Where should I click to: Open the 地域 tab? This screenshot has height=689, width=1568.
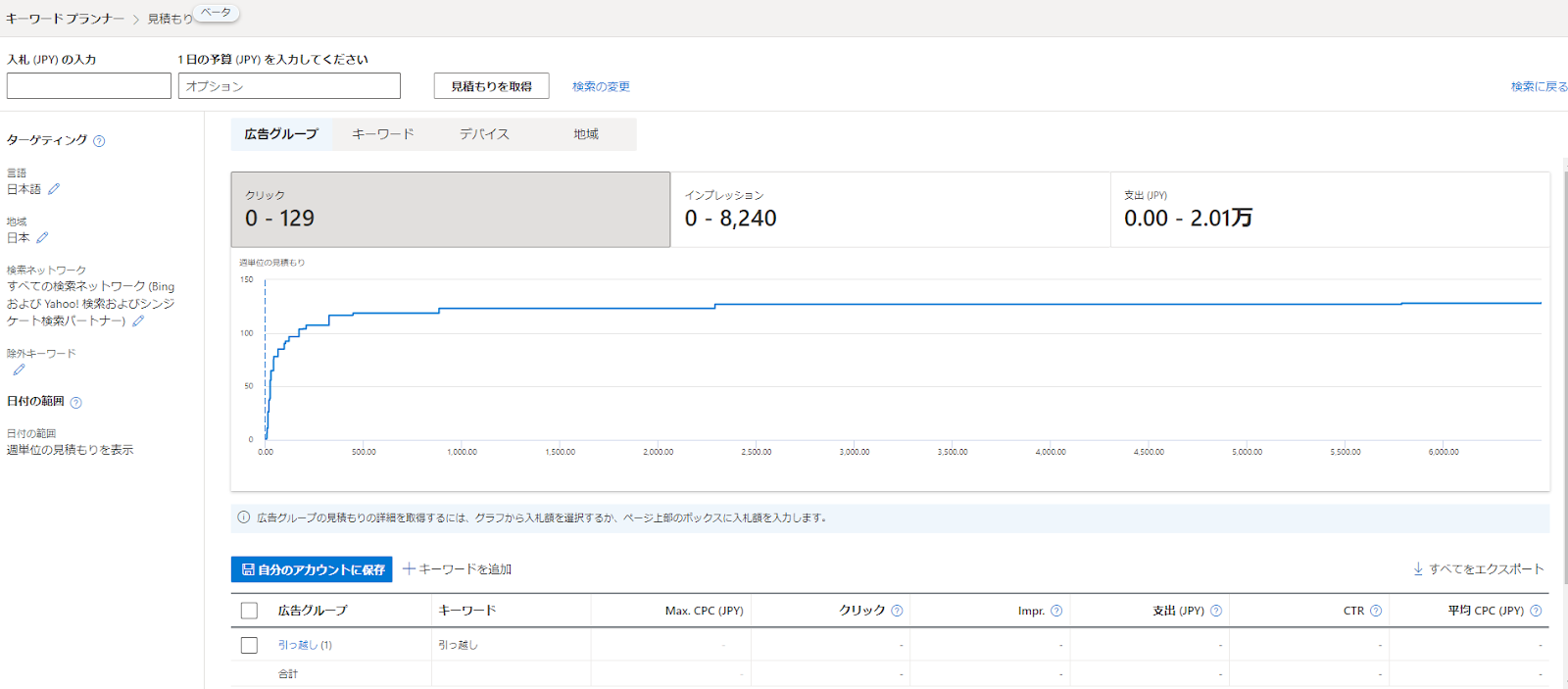pos(586,134)
